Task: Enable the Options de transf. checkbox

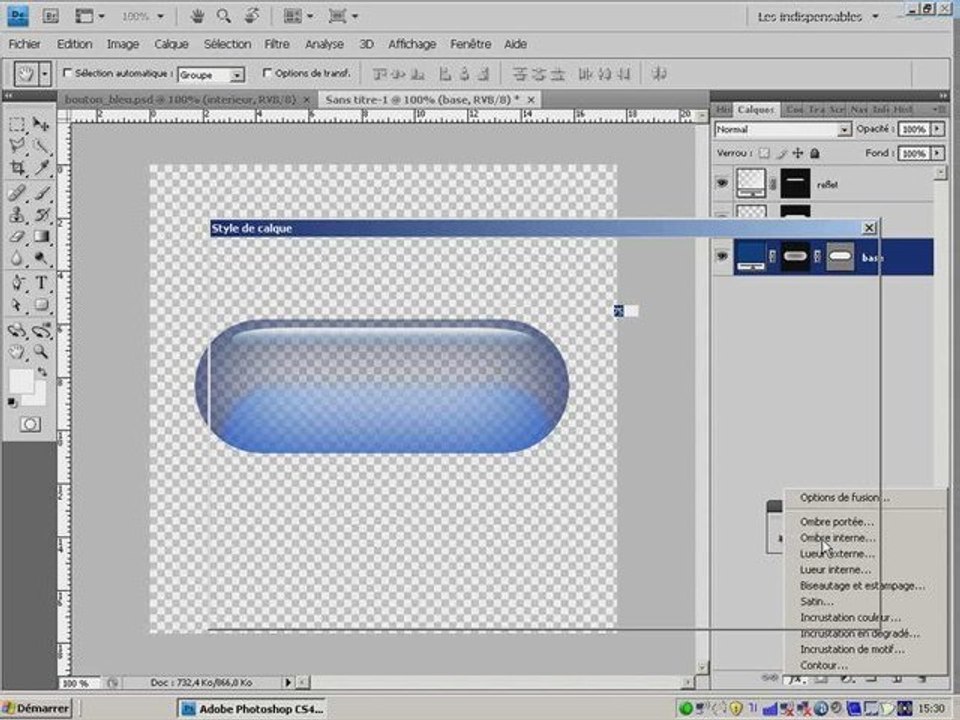Action: pyautogui.click(x=266, y=73)
